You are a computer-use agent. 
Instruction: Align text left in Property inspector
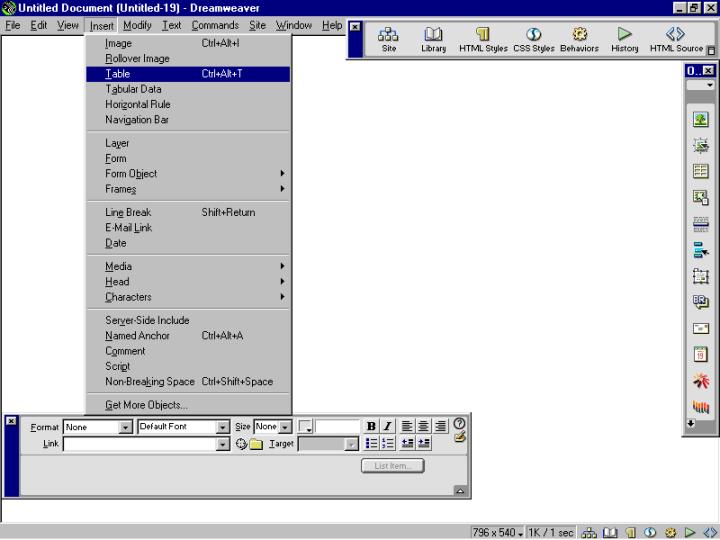click(x=406, y=427)
